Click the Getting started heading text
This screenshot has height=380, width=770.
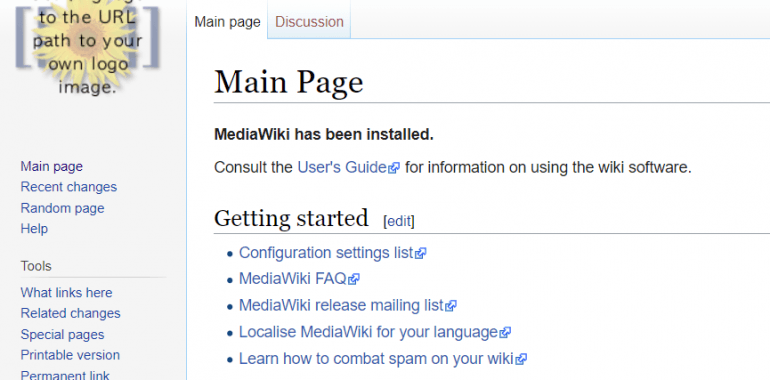(291, 218)
